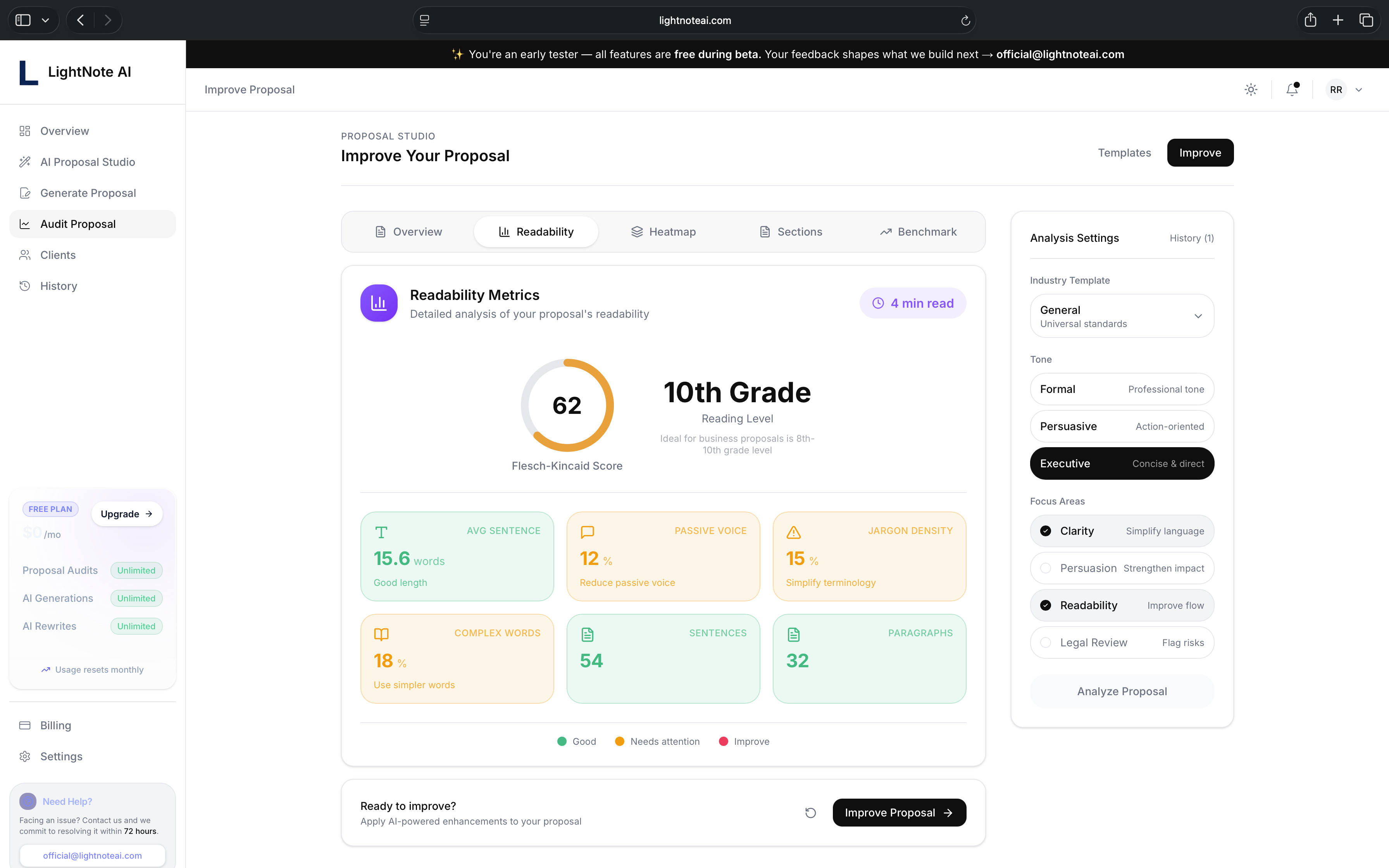Screen dimensions: 1389x868
Task: Open the notifications bell
Action: coord(1291,90)
